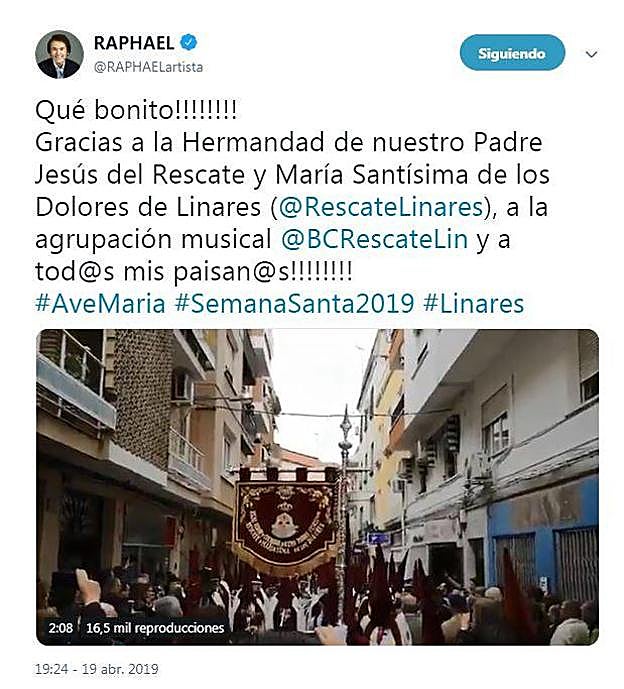Open the #Linares hashtag

(474, 304)
